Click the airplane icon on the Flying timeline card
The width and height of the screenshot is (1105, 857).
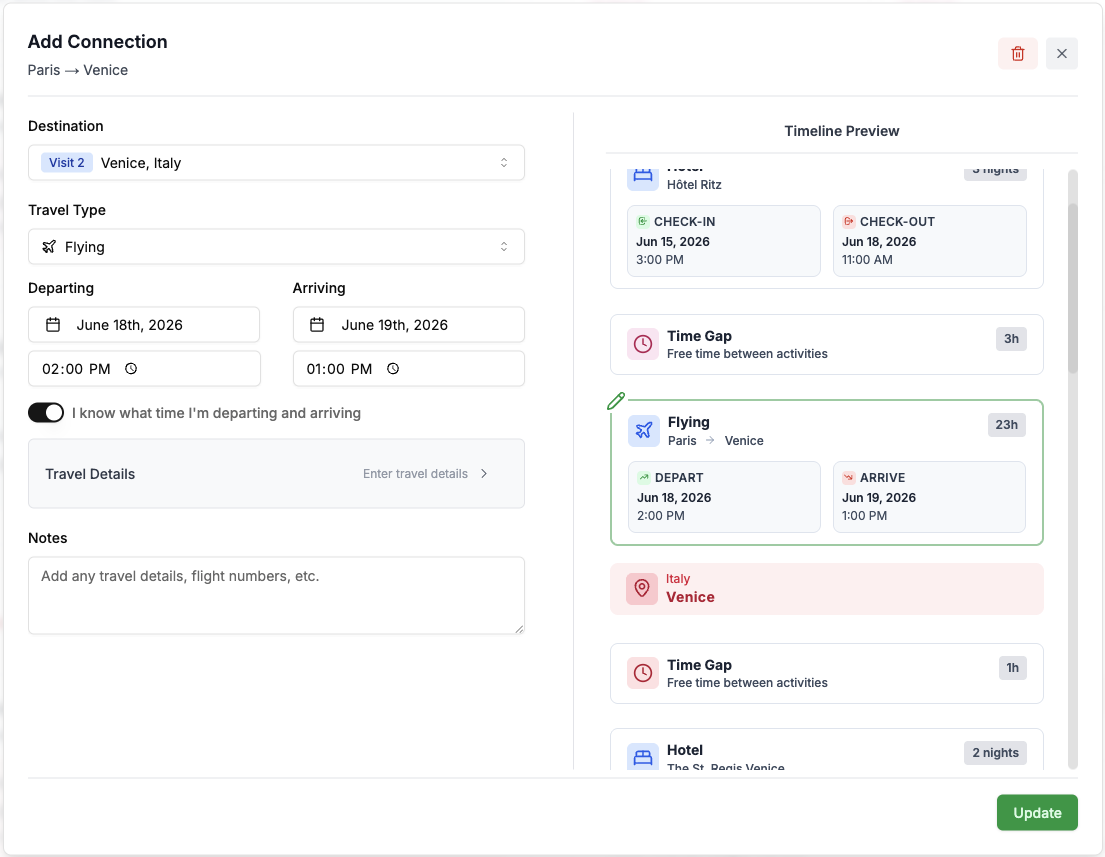pos(643,431)
